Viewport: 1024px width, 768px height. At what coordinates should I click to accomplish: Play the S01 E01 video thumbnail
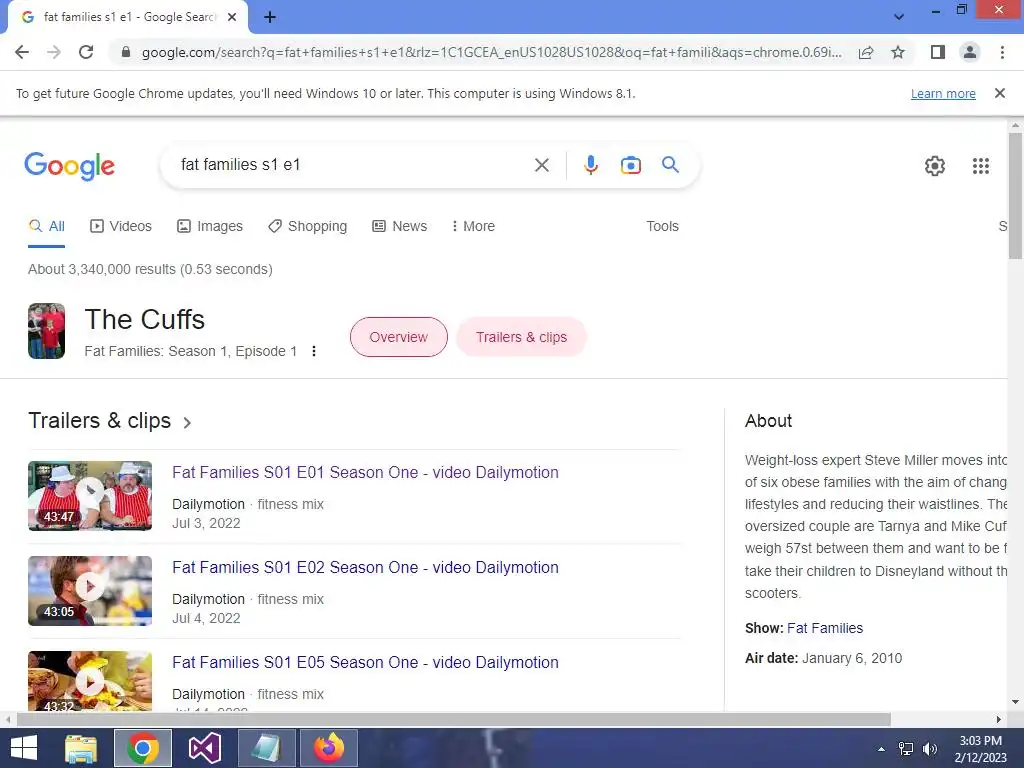[x=90, y=496]
